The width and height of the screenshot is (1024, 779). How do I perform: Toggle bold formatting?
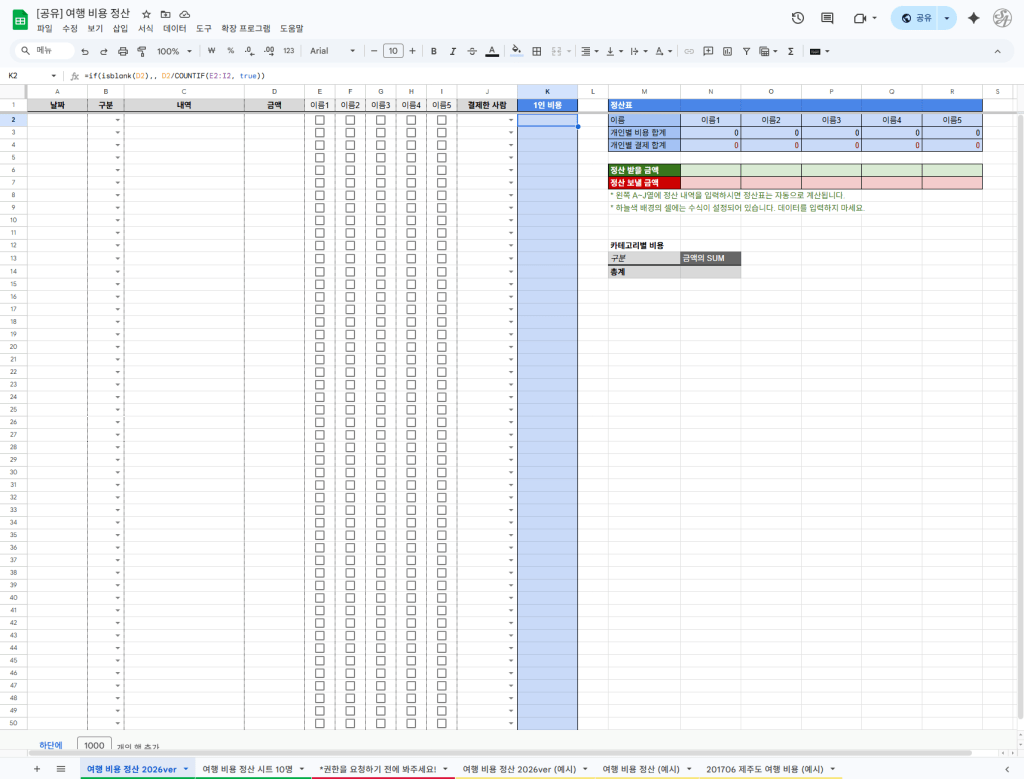434,51
